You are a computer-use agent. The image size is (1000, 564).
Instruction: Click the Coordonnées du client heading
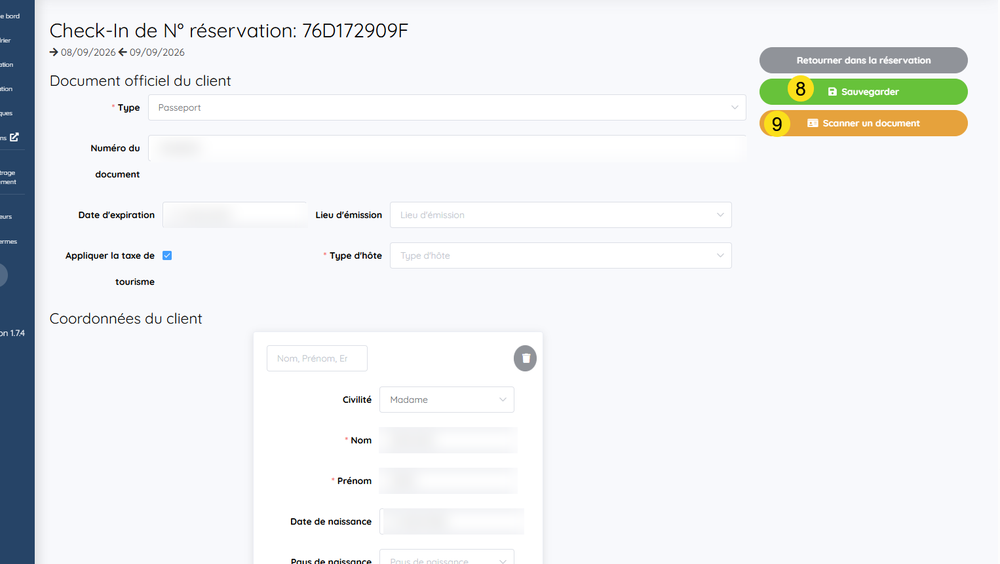[126, 318]
